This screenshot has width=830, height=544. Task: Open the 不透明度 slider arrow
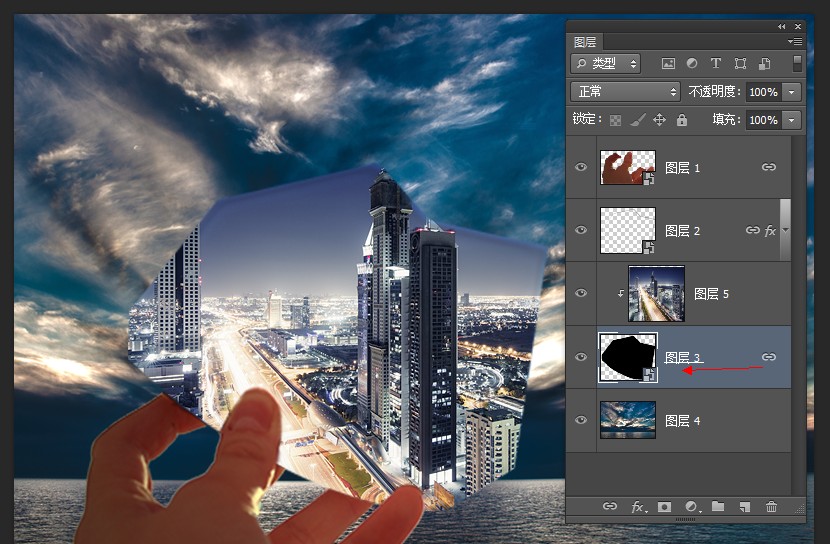(791, 92)
